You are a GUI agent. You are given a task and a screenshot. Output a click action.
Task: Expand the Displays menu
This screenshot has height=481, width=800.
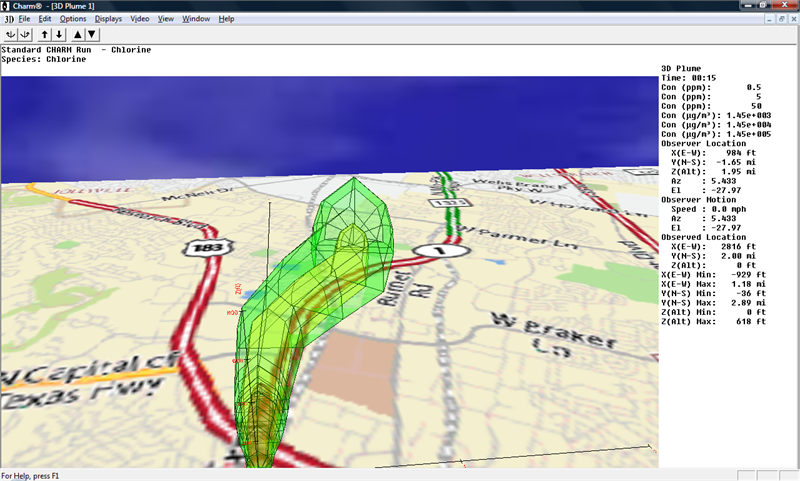pyautogui.click(x=108, y=19)
